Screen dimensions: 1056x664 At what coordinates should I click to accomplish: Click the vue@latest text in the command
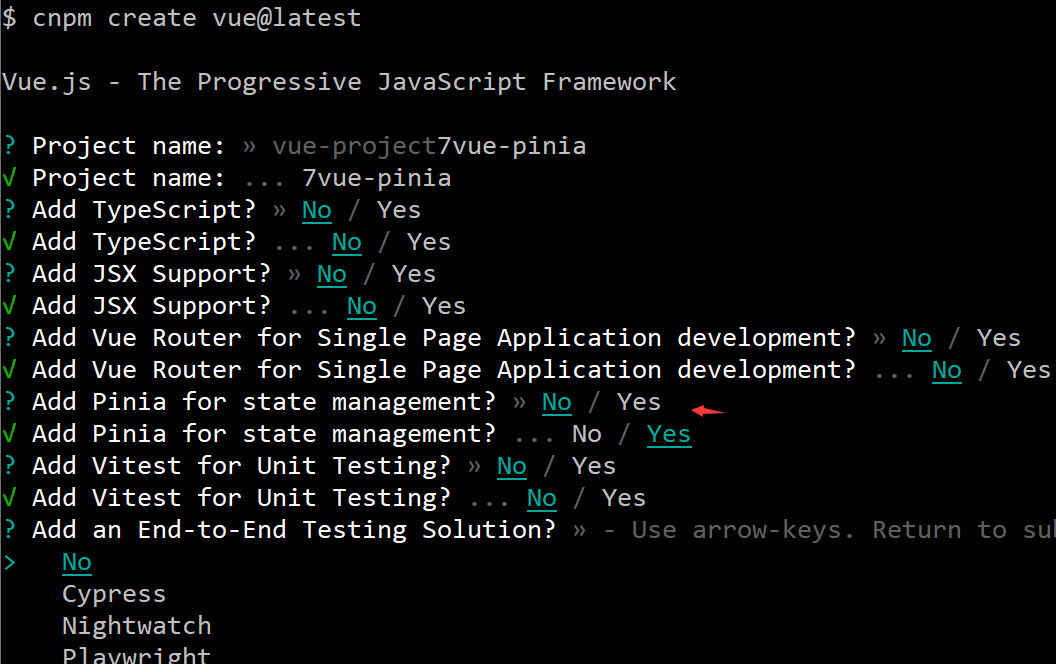[x=286, y=18]
